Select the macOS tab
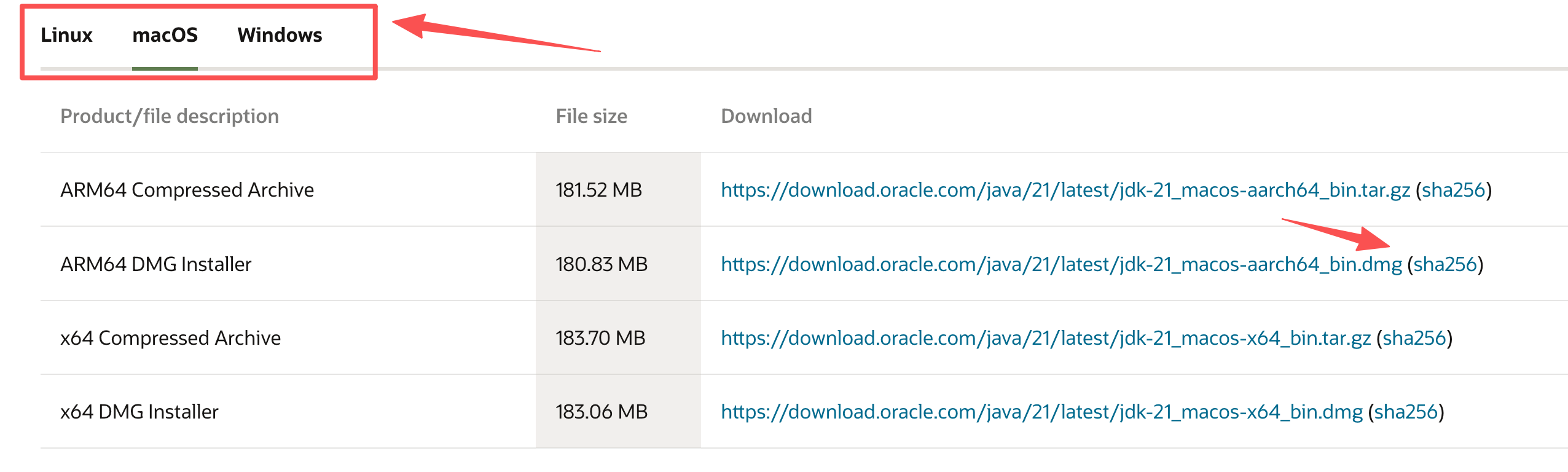Image resolution: width=1568 pixels, height=472 pixels. 165,36
